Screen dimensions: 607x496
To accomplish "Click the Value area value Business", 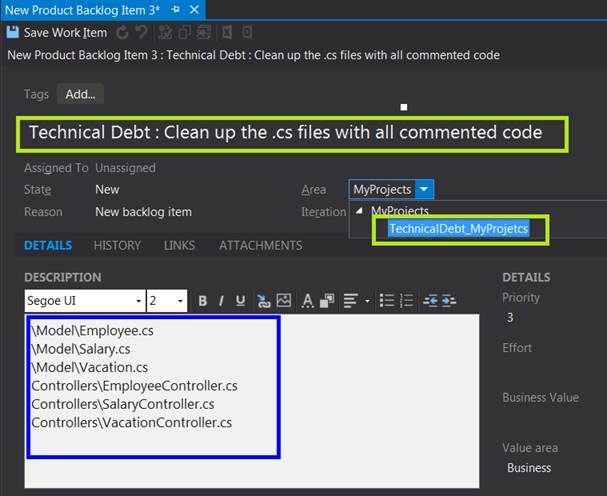I will point(529,468).
